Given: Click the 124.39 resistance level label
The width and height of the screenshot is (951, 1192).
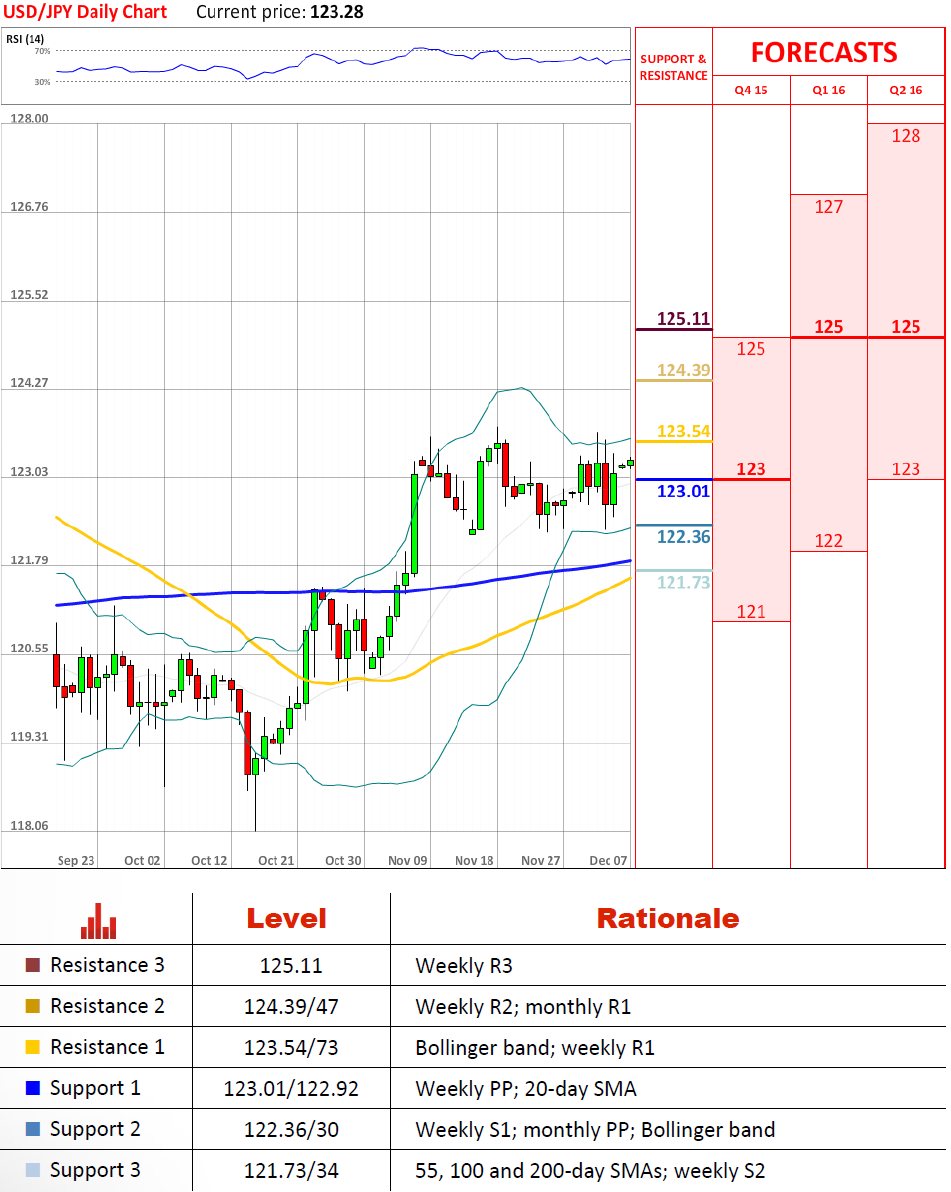Looking at the screenshot, I should coord(683,370).
